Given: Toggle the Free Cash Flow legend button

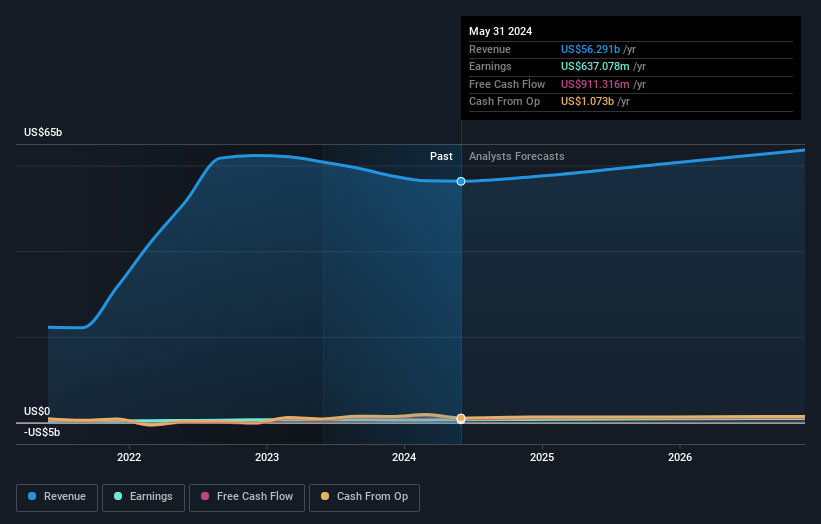Looking at the screenshot, I should pyautogui.click(x=247, y=497).
